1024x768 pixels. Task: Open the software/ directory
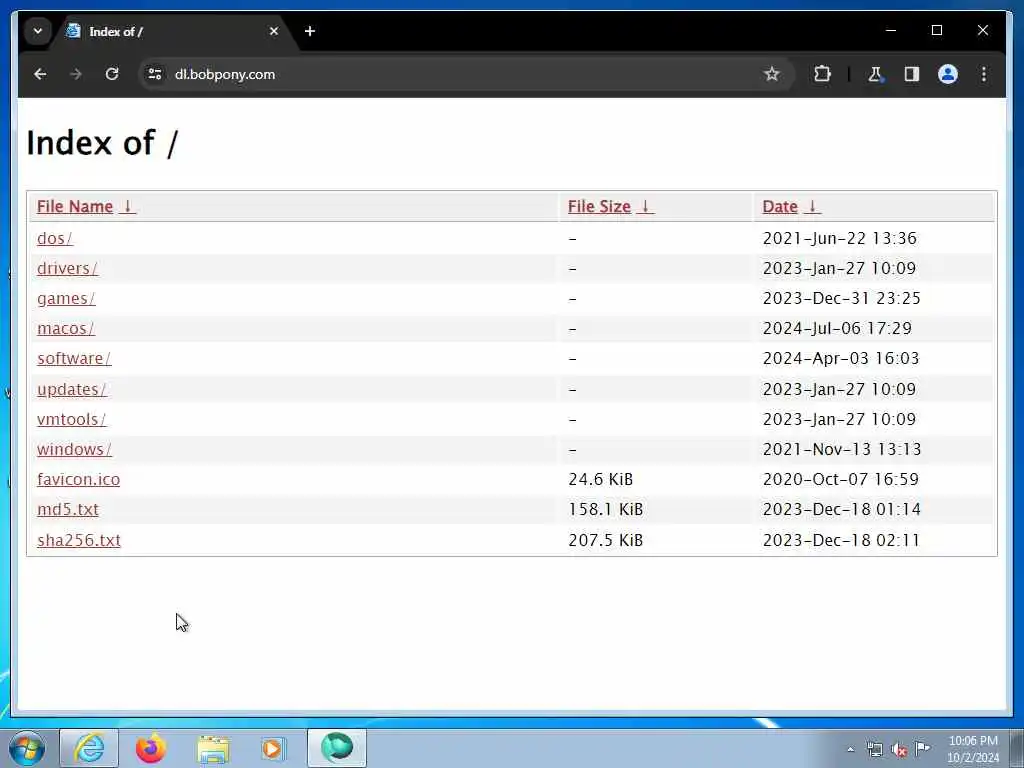(74, 359)
